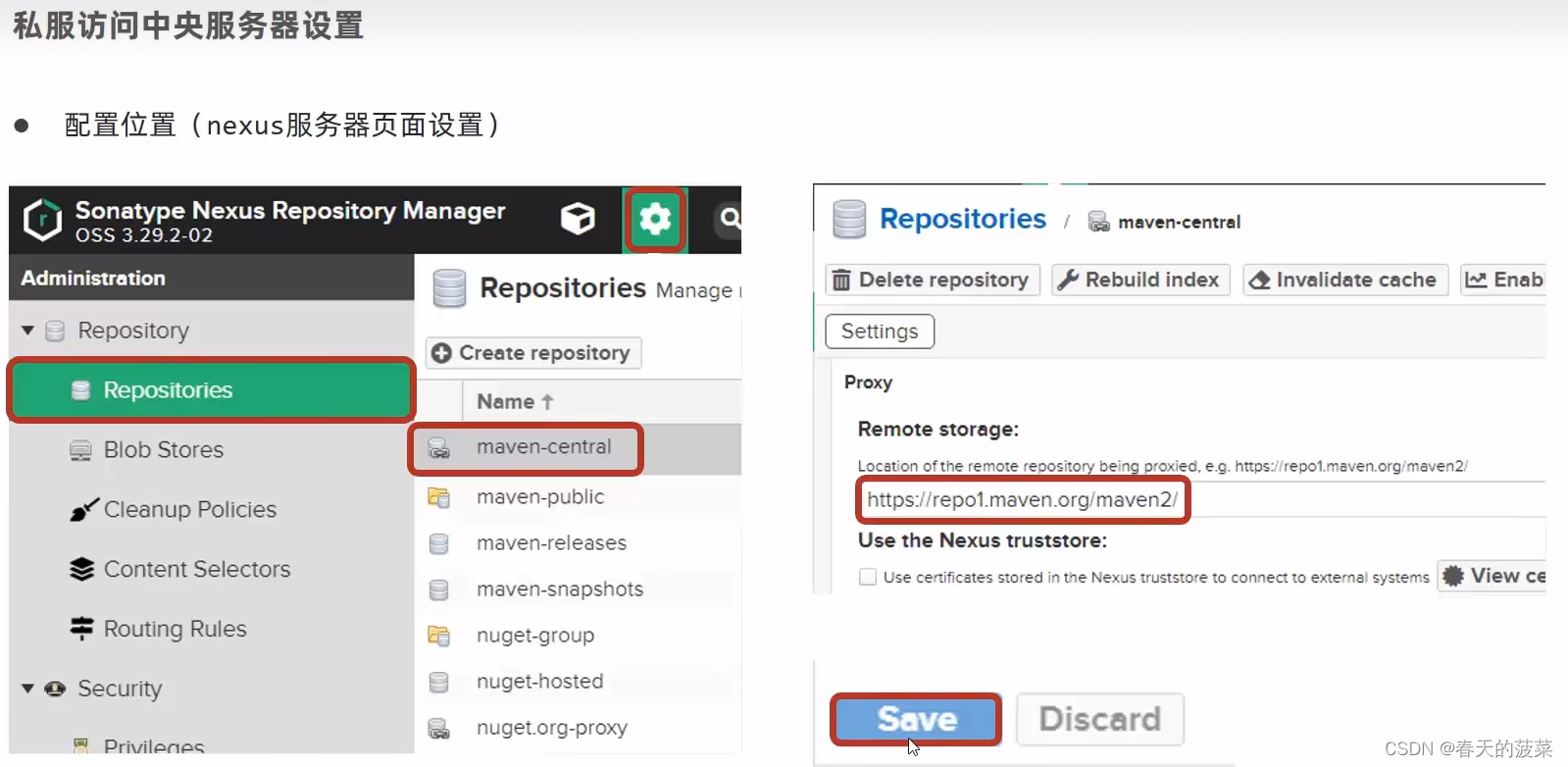This screenshot has width=1568, height=767.
Task: Click the maven-releases hosted database icon
Action: [439, 543]
